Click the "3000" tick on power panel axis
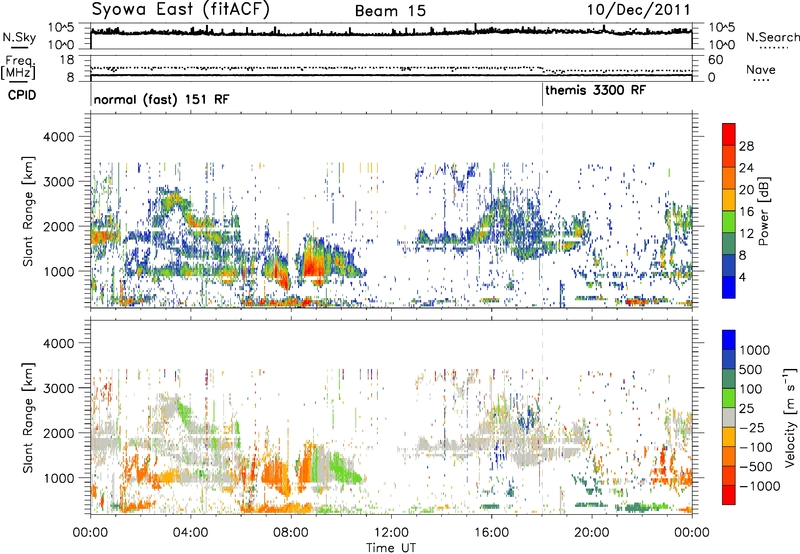Viewport: 800px width, 554px height. pyautogui.click(x=58, y=182)
